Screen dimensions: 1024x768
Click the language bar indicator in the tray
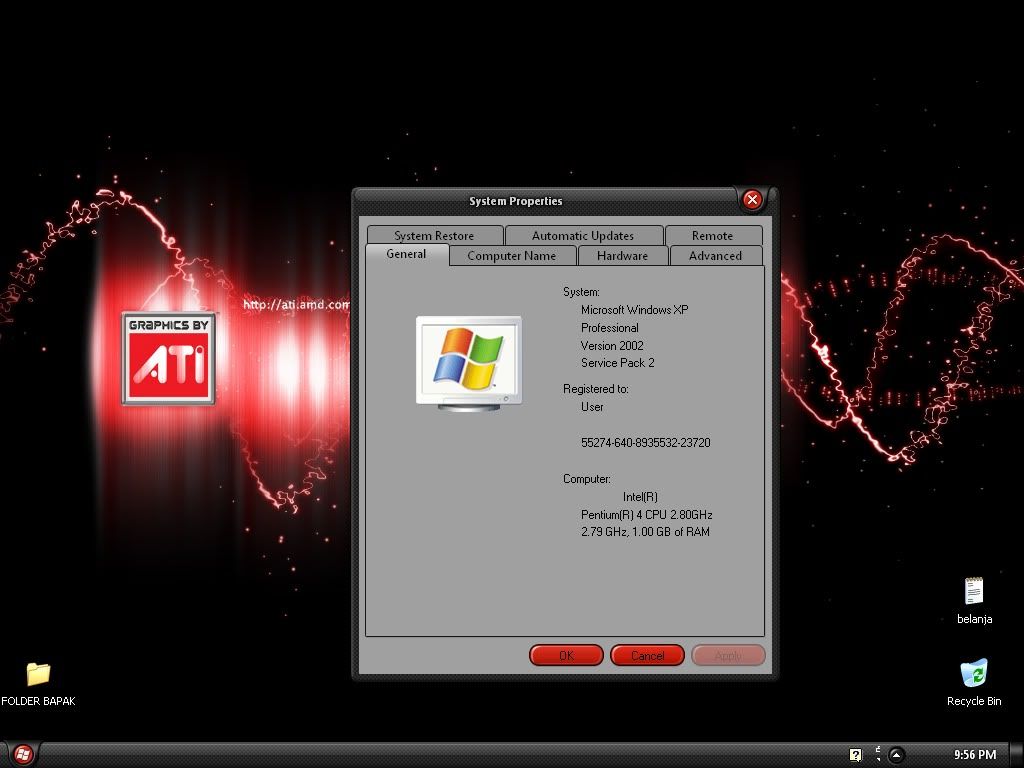click(x=878, y=754)
